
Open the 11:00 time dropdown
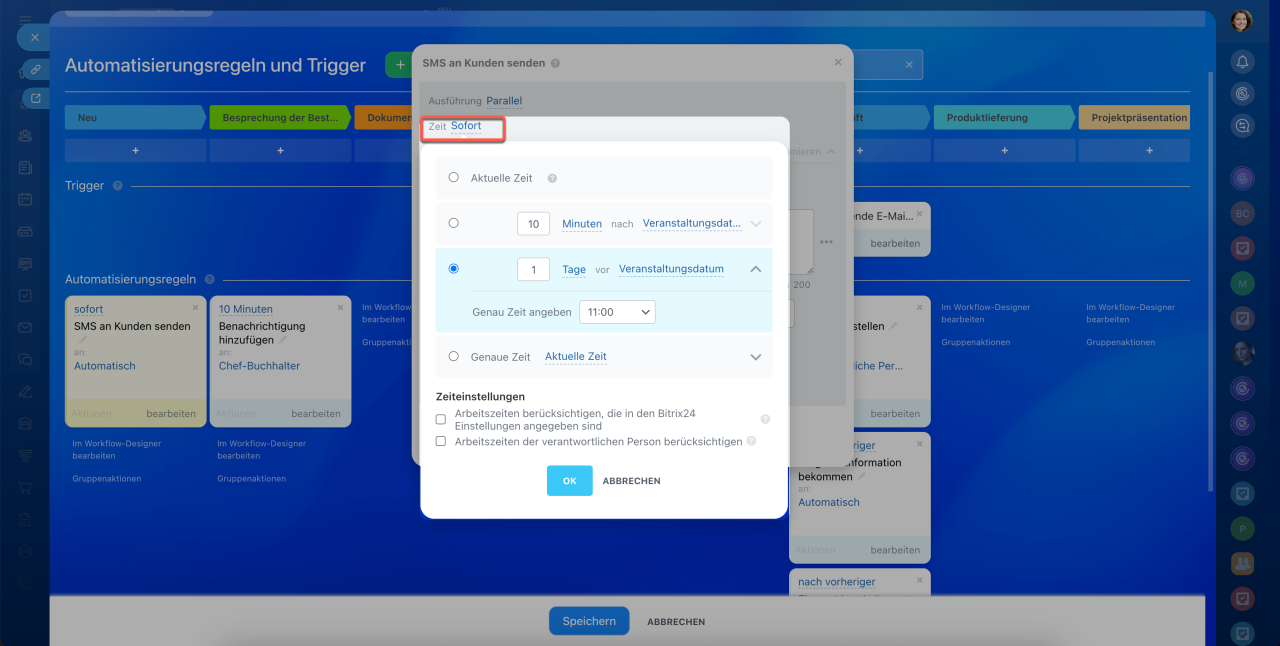click(617, 312)
